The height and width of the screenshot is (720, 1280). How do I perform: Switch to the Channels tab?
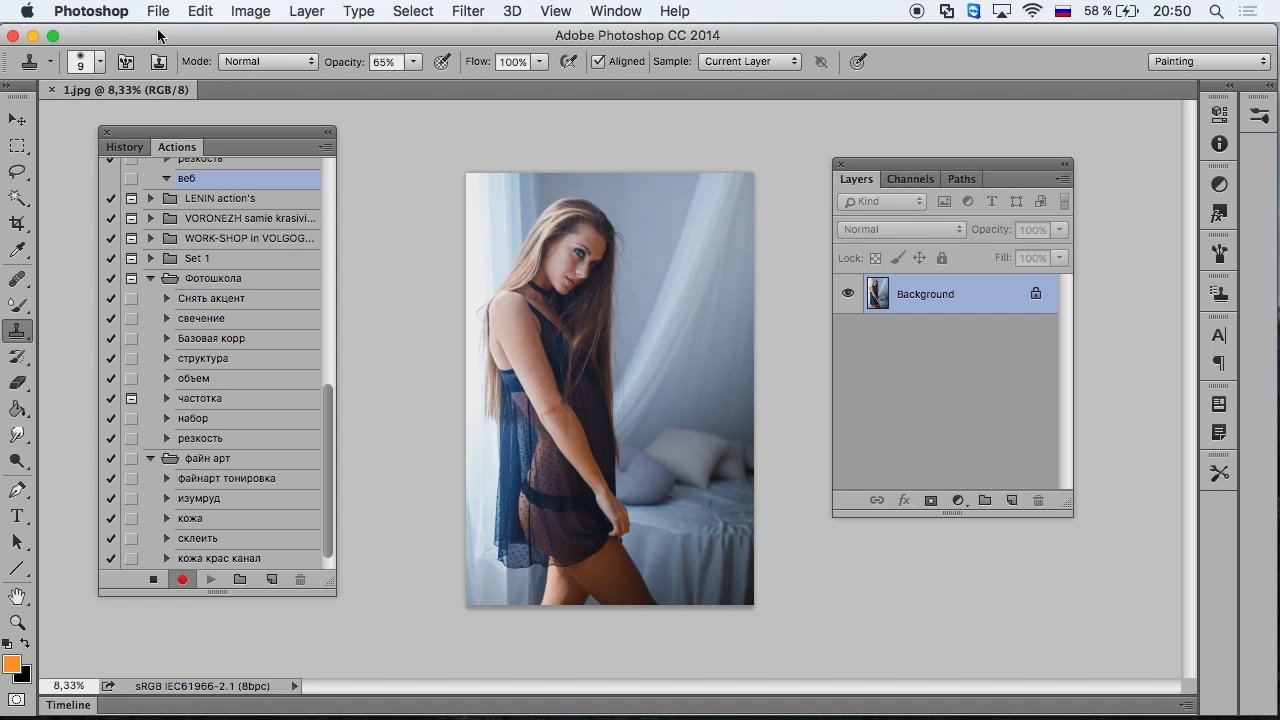[909, 179]
